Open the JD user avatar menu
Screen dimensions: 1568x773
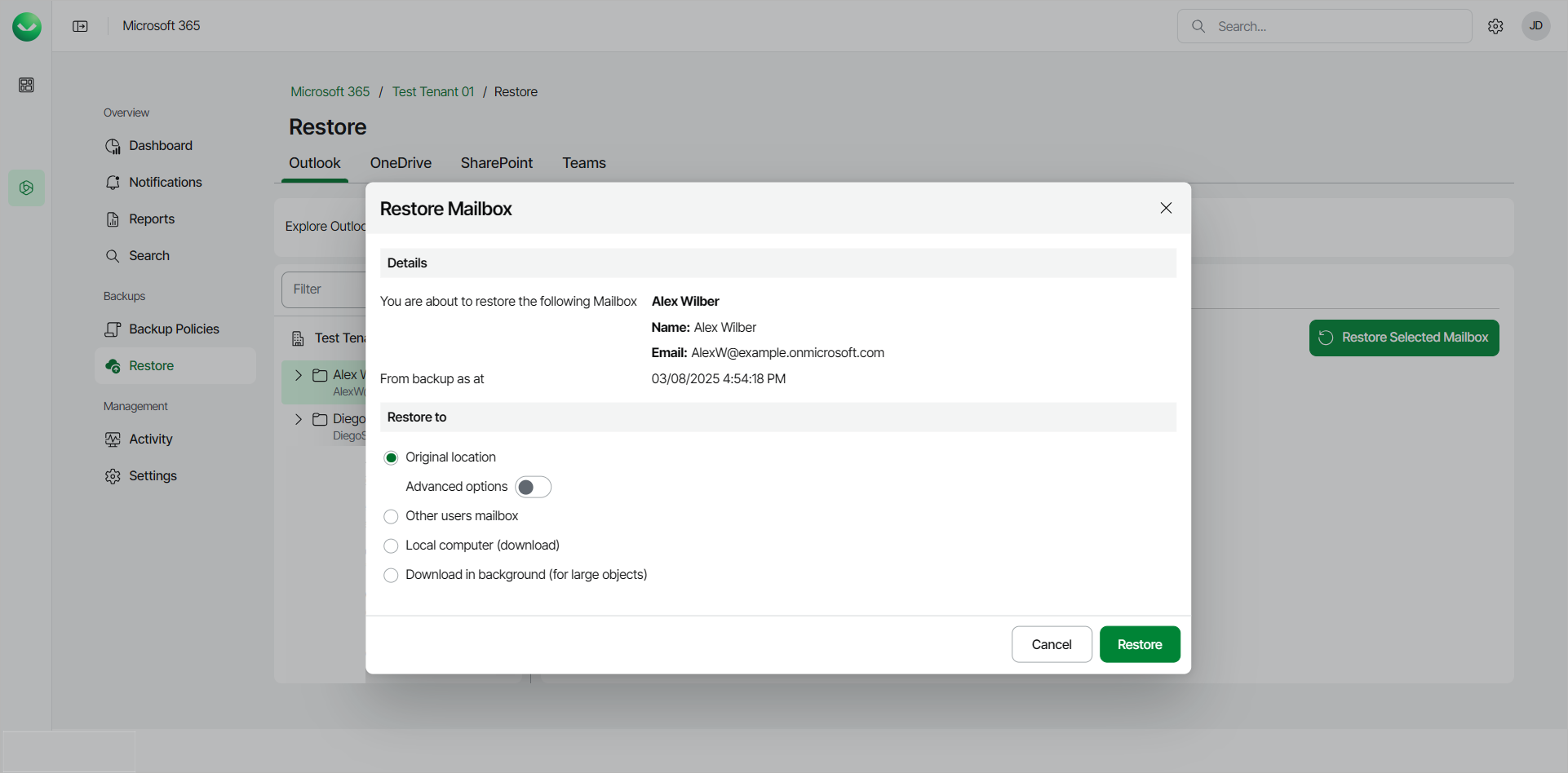pyautogui.click(x=1535, y=26)
